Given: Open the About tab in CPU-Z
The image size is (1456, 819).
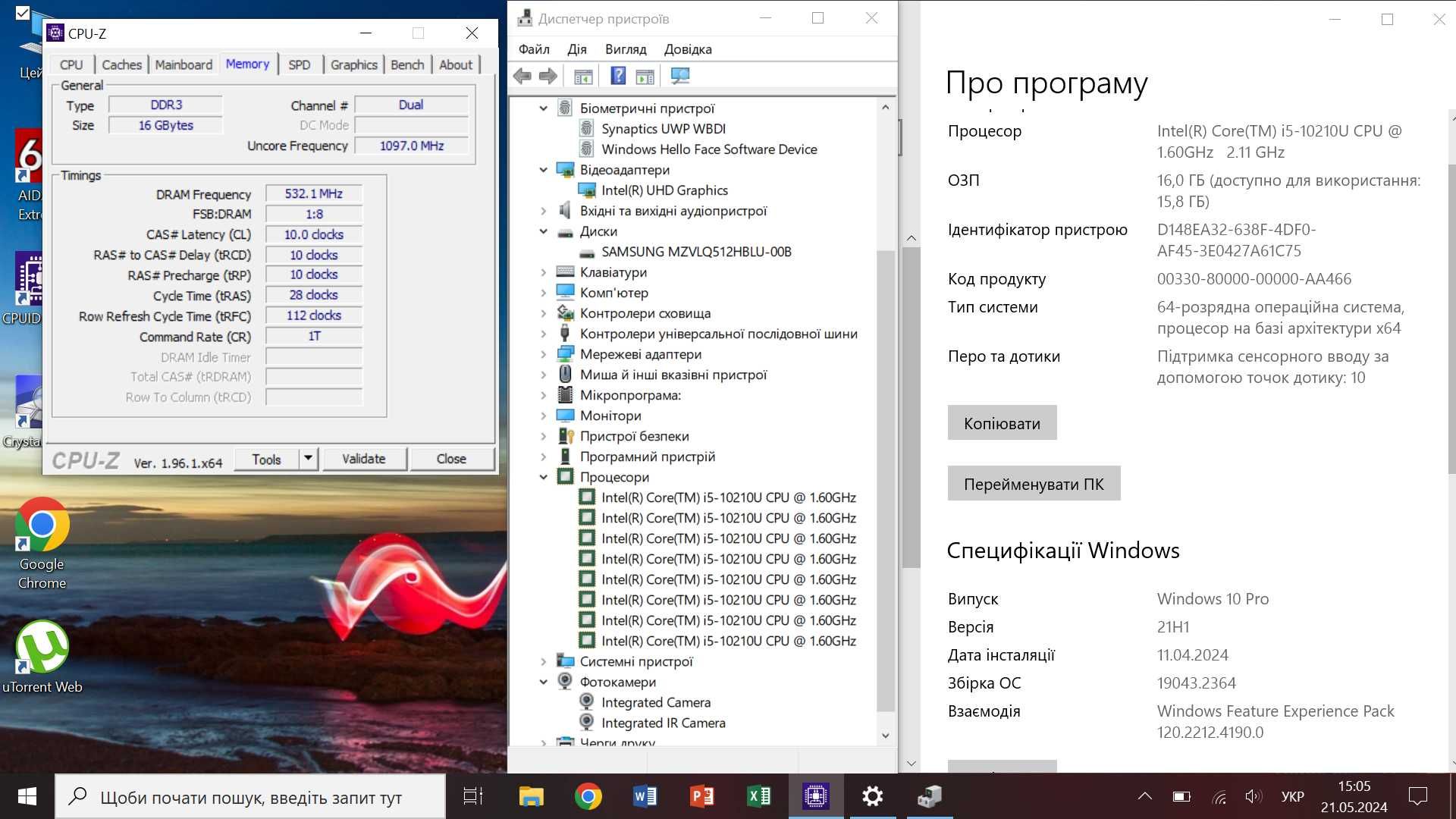Looking at the screenshot, I should pyautogui.click(x=456, y=65).
